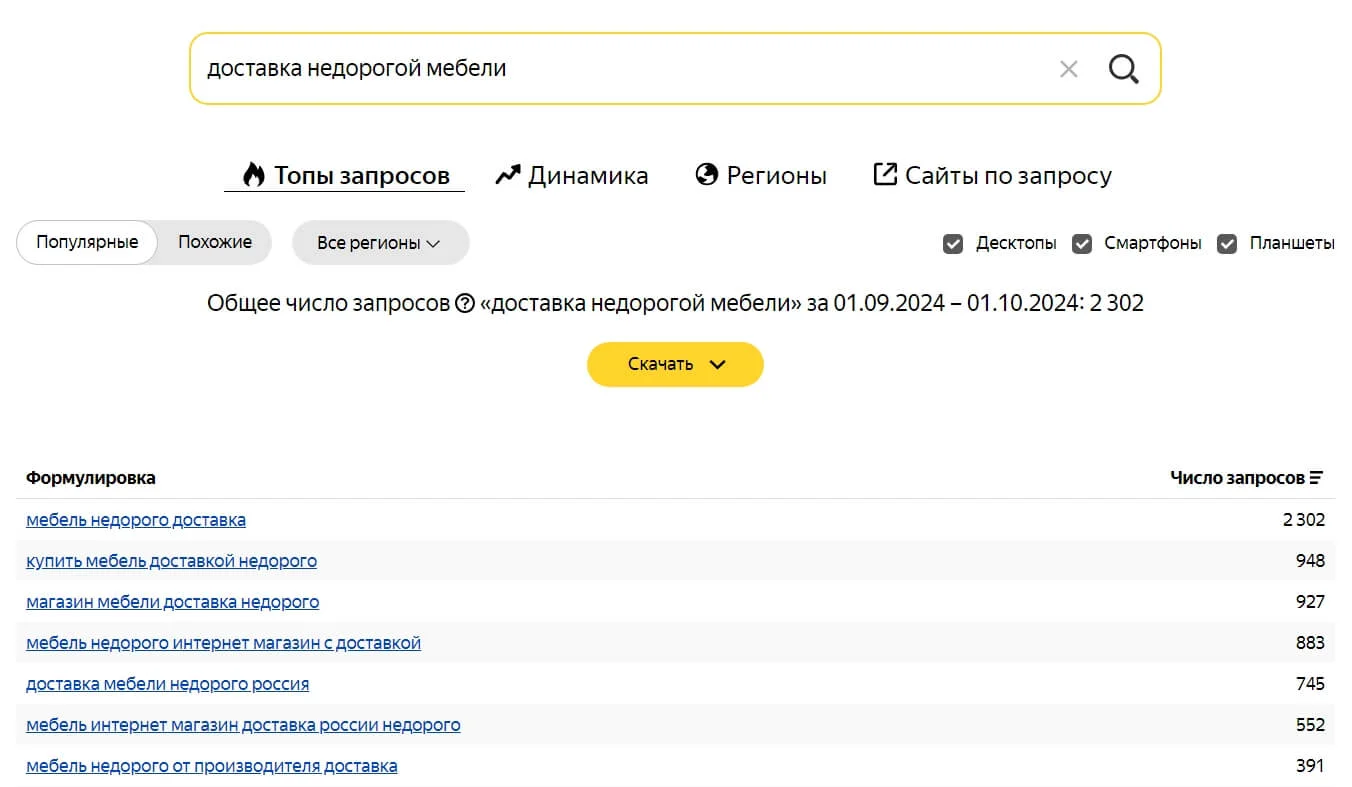Viewport: 1352px width, 787px height.
Task: Uncheck the Планшеты checkbox
Action: (1227, 243)
